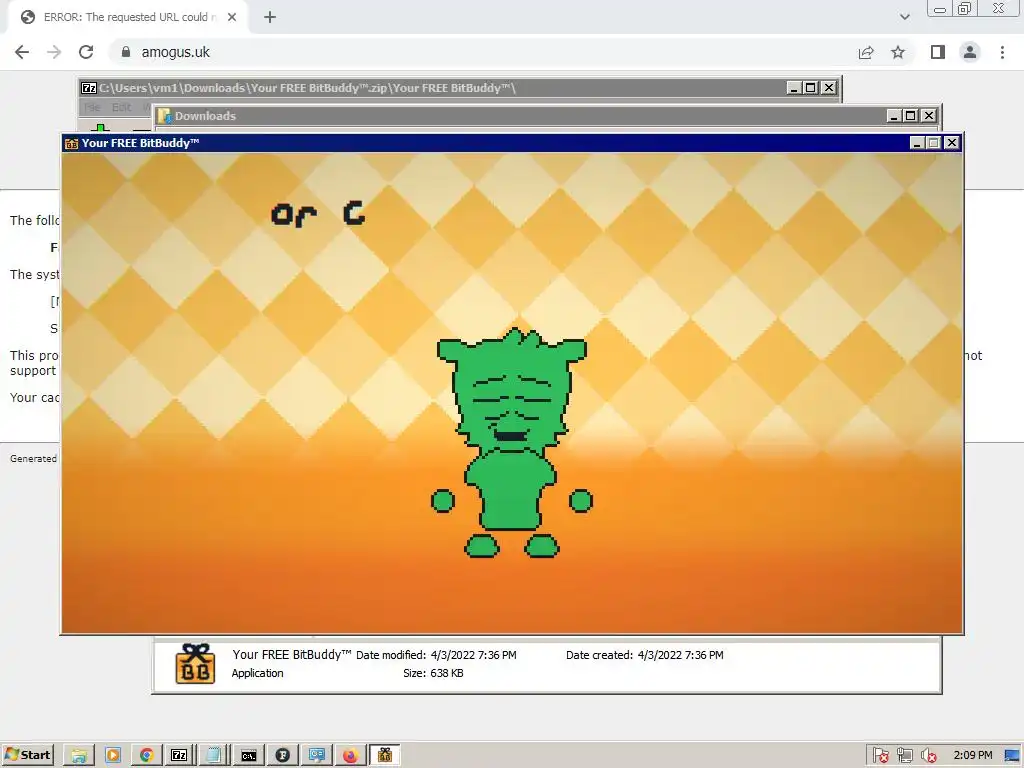
Task: Open Windows Explorer from taskbar
Action: coord(79,756)
